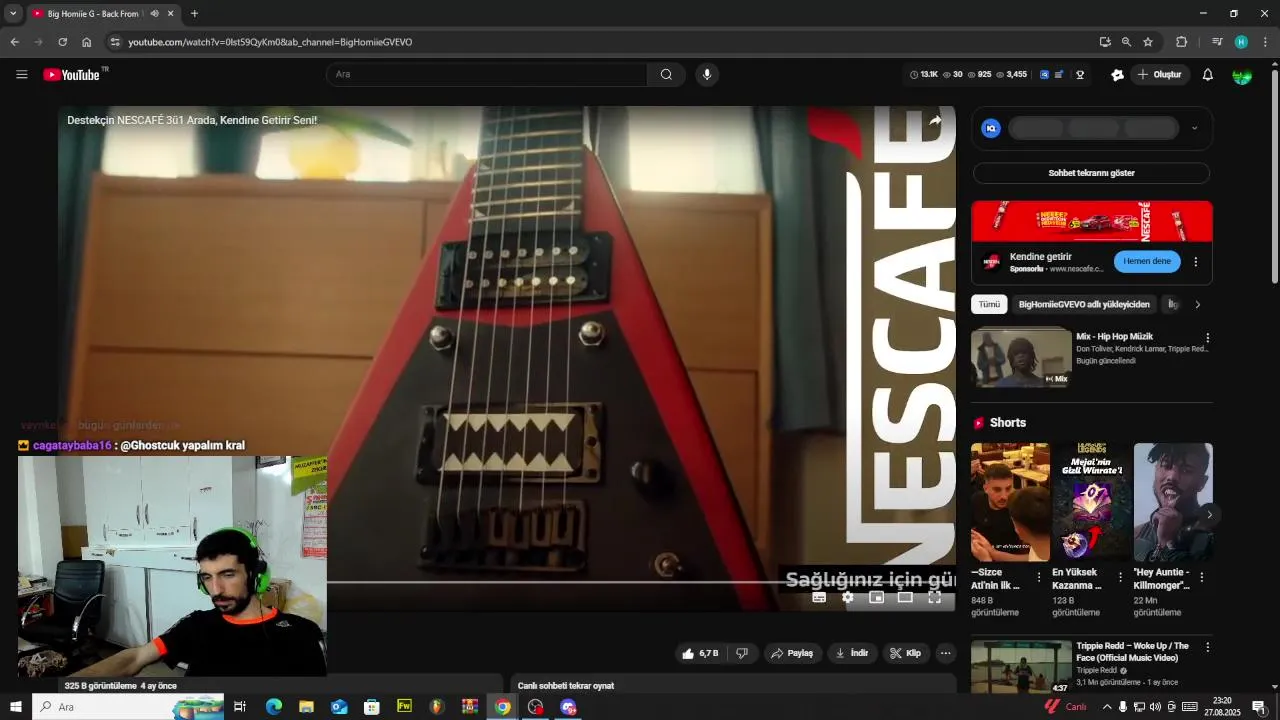Share video via arrow icon on player
Viewport: 1280px width, 720px height.
tap(935, 120)
